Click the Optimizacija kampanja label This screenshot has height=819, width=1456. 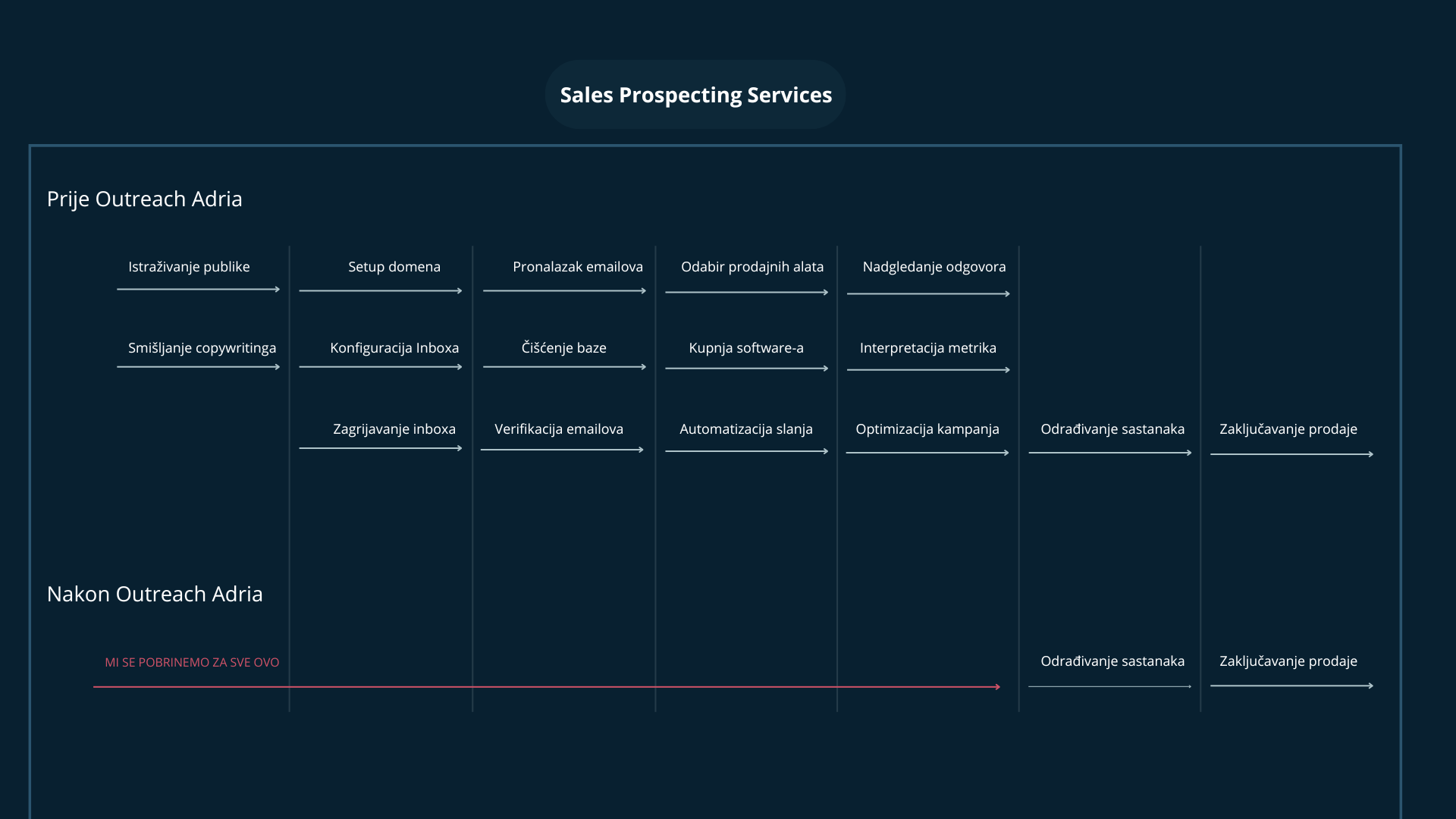click(x=927, y=429)
